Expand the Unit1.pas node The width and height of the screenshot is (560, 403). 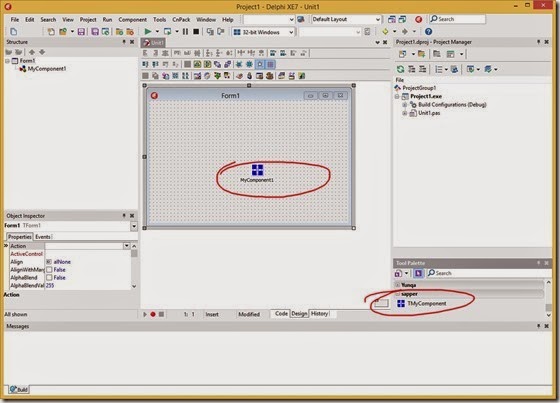[x=405, y=113]
